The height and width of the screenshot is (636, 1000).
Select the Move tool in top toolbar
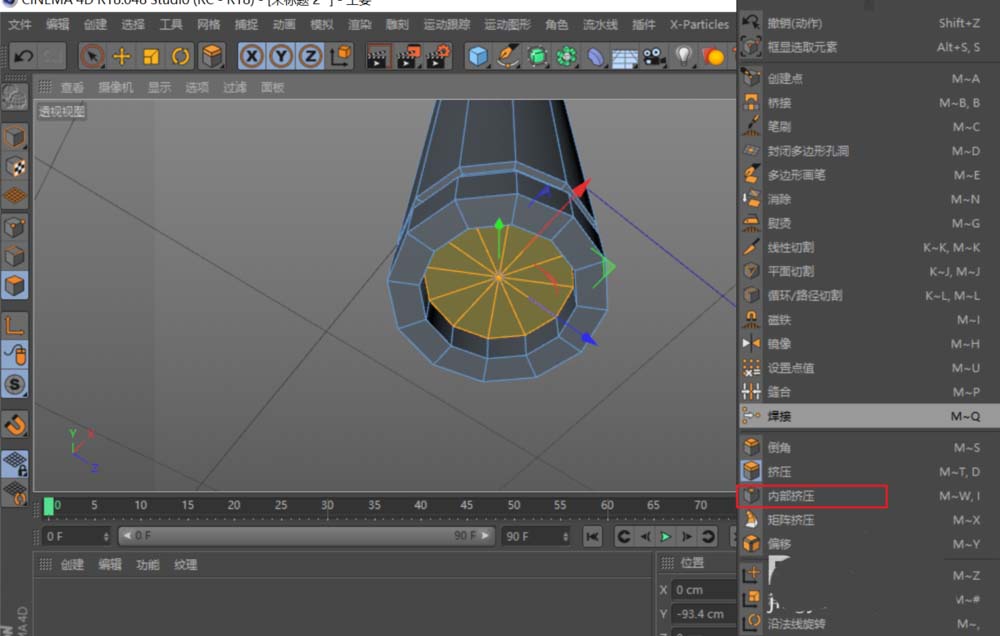pos(122,57)
